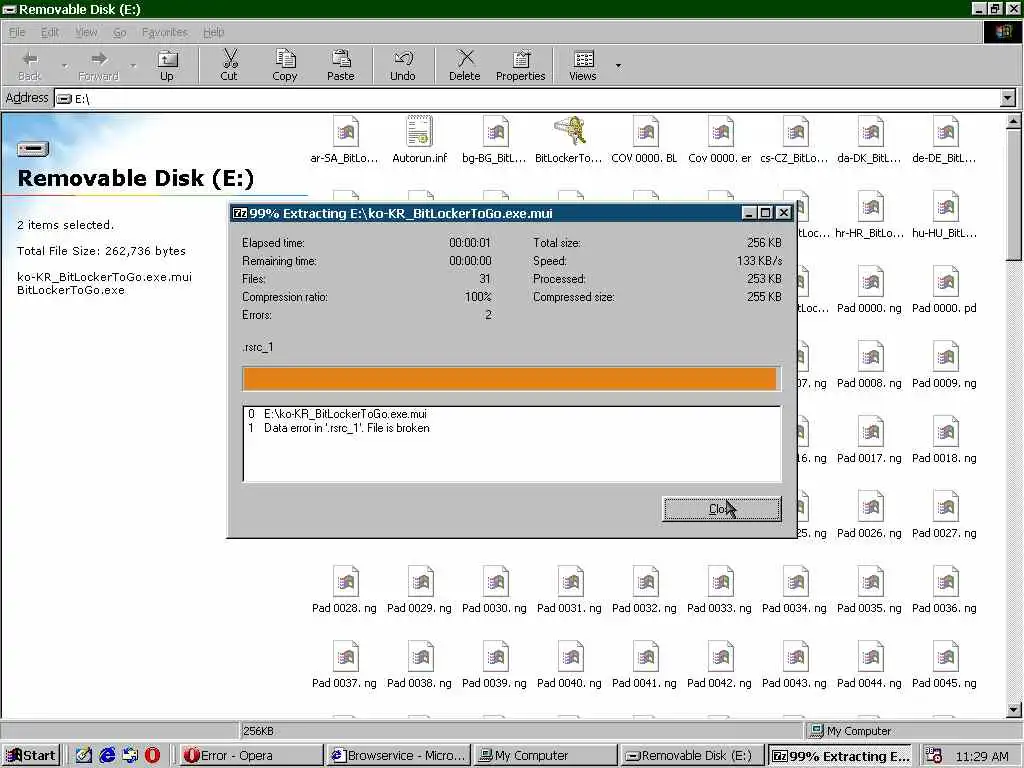This screenshot has width=1024, height=768.
Task: Open the Edit menu
Action: click(50, 32)
